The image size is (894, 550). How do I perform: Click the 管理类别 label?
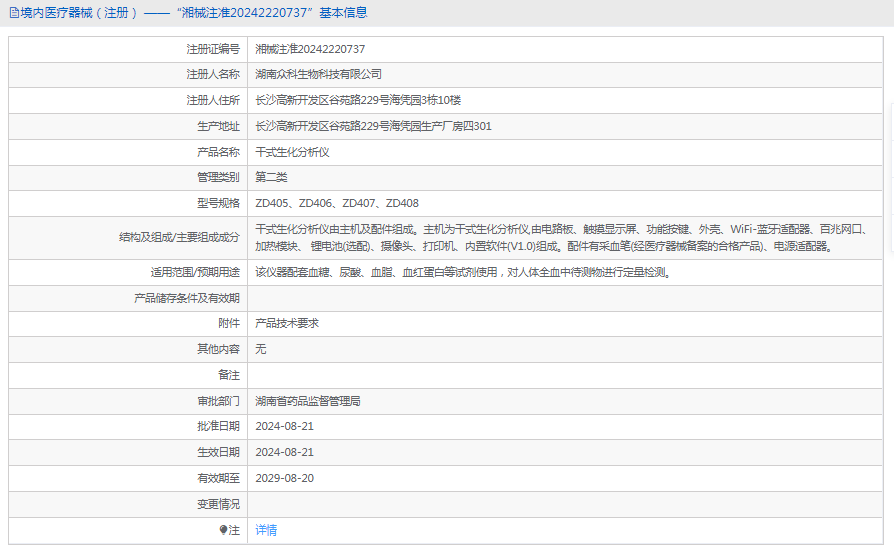(218, 177)
